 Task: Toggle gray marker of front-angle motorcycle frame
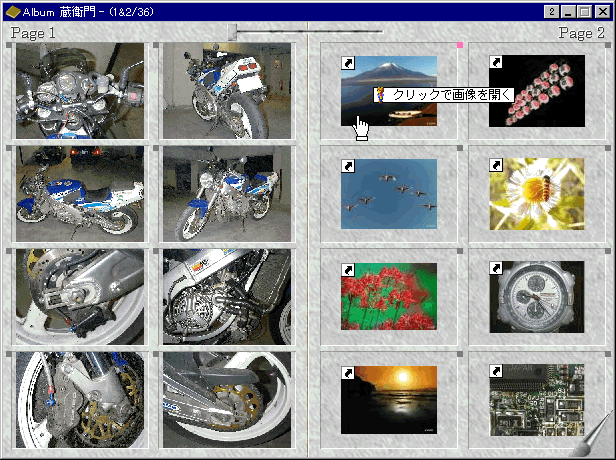click(156, 148)
